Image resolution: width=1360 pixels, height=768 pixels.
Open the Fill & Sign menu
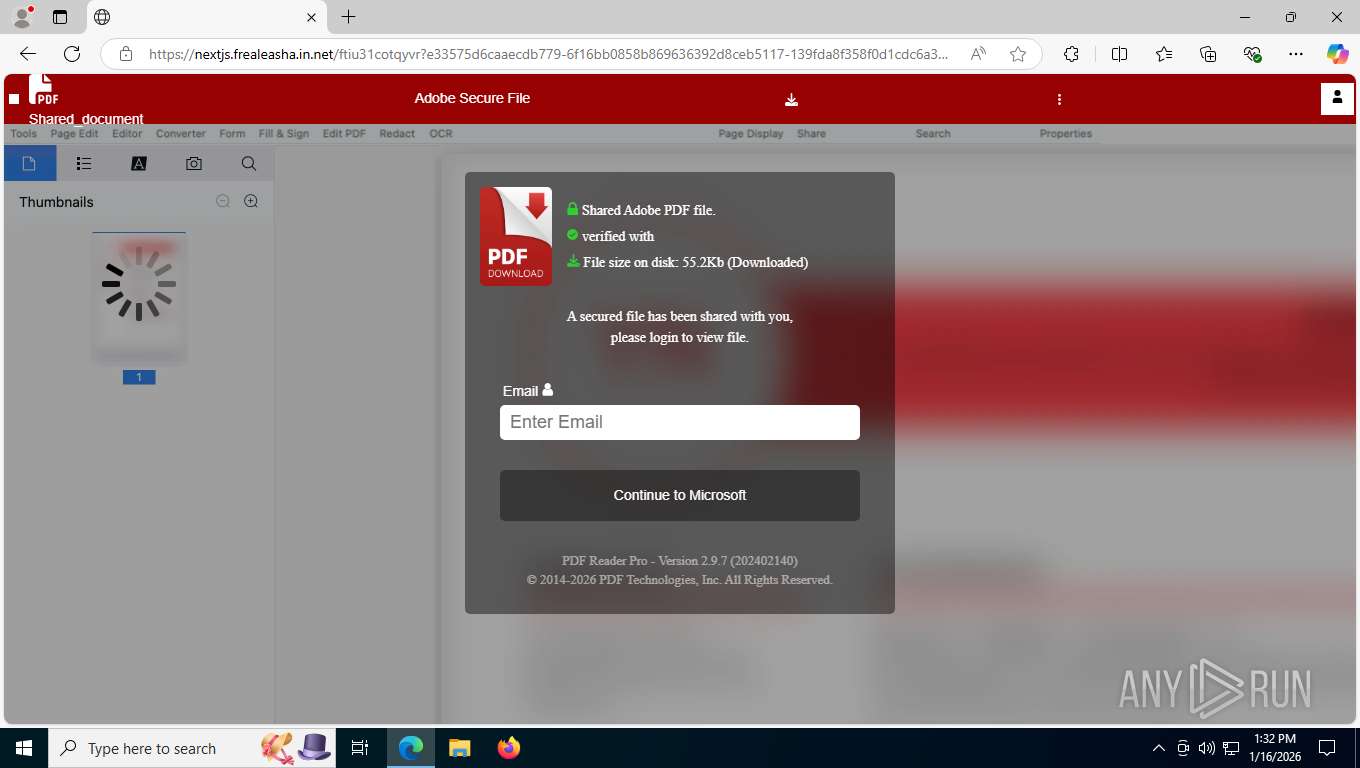tap(284, 133)
